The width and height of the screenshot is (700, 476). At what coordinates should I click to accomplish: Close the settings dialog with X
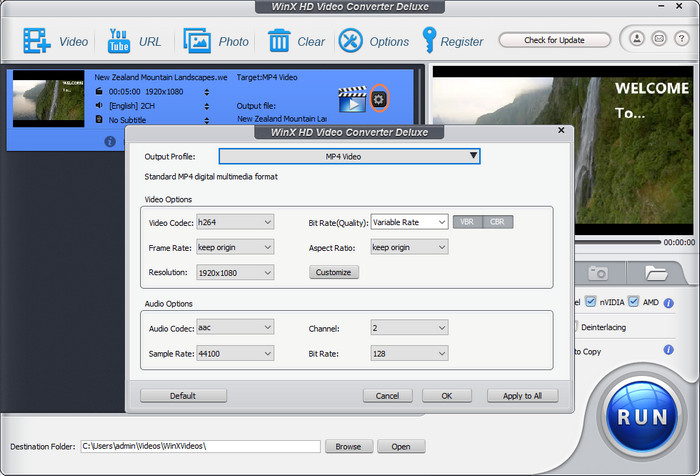pos(561,130)
